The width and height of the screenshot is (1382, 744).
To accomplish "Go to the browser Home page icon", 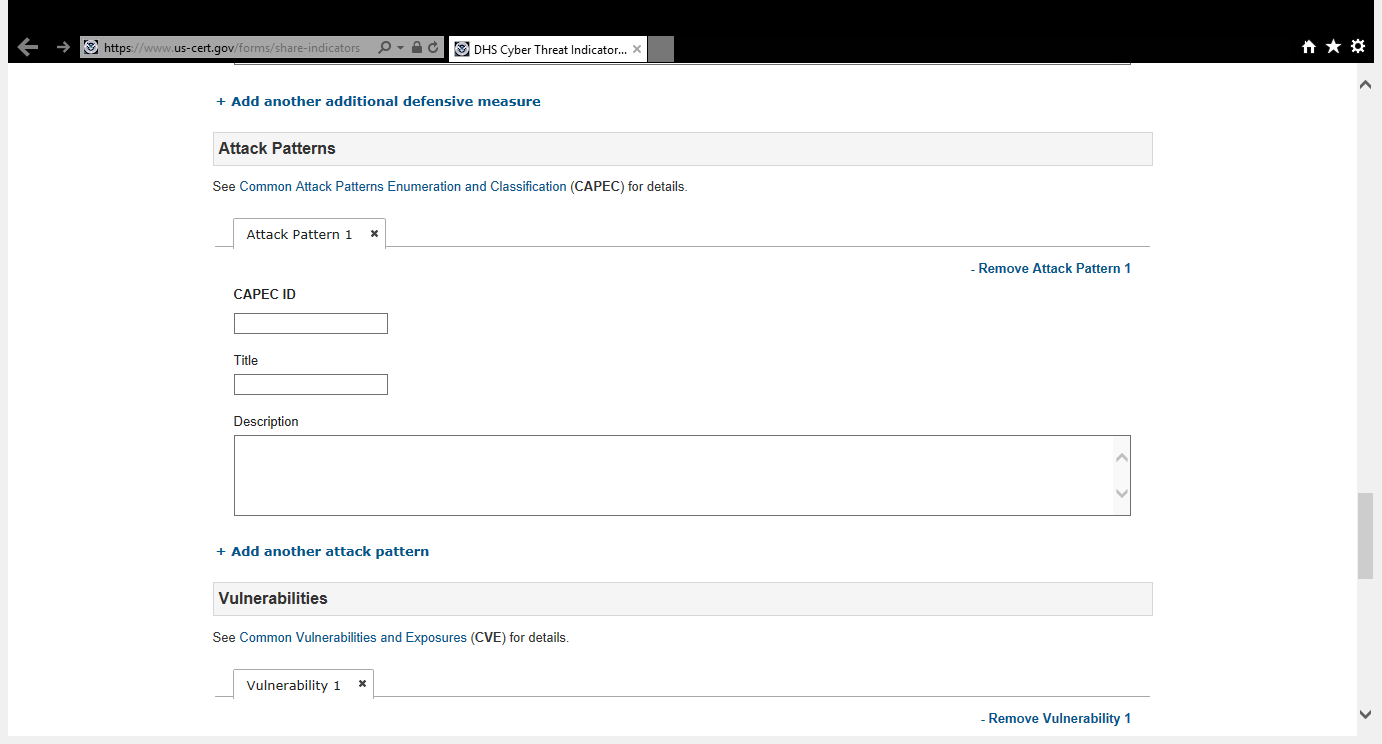I will coord(1309,47).
